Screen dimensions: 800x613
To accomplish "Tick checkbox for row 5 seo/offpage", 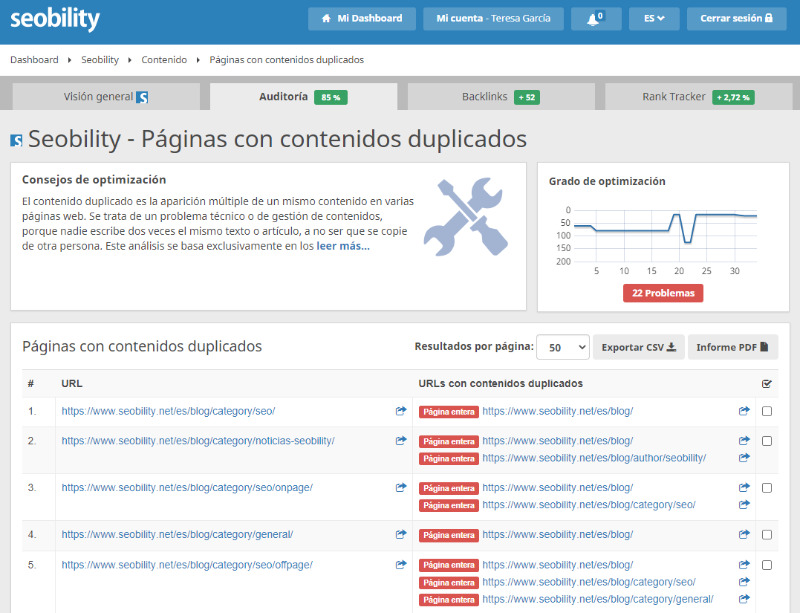I will 767,565.
